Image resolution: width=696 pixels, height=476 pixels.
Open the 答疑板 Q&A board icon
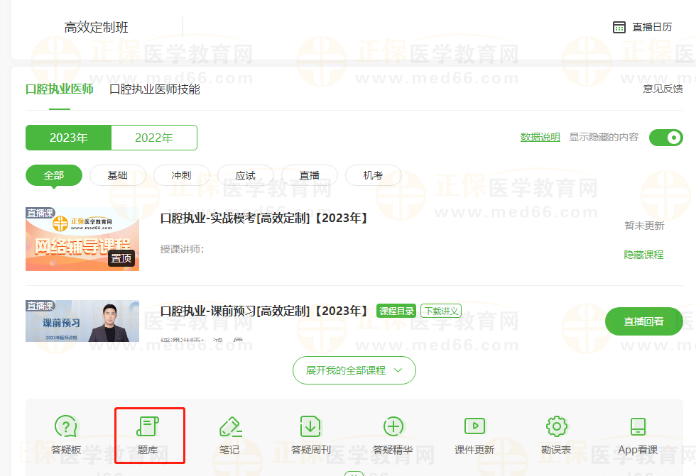pyautogui.click(x=66, y=428)
